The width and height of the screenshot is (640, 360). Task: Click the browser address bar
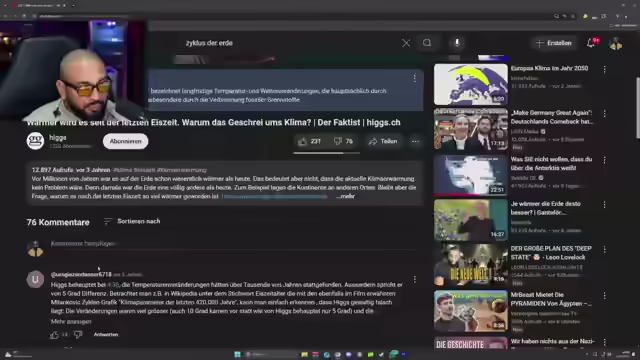tap(294, 16)
